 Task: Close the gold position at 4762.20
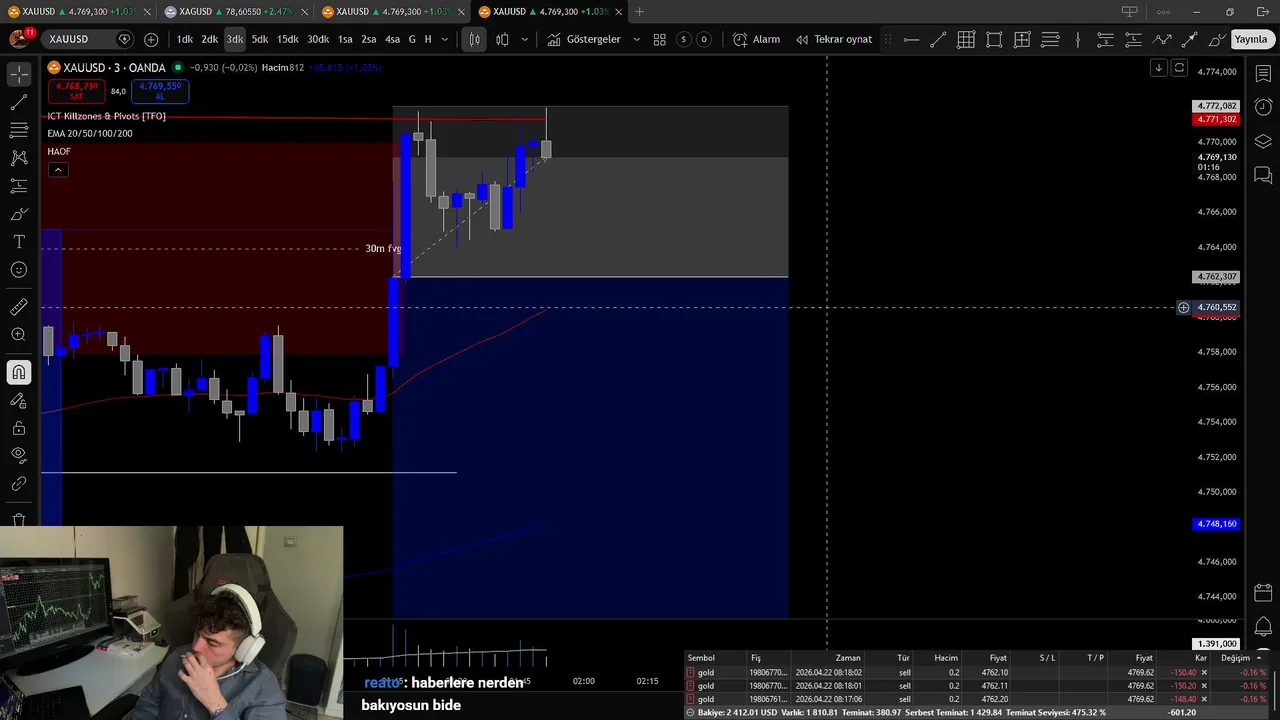(x=1203, y=699)
